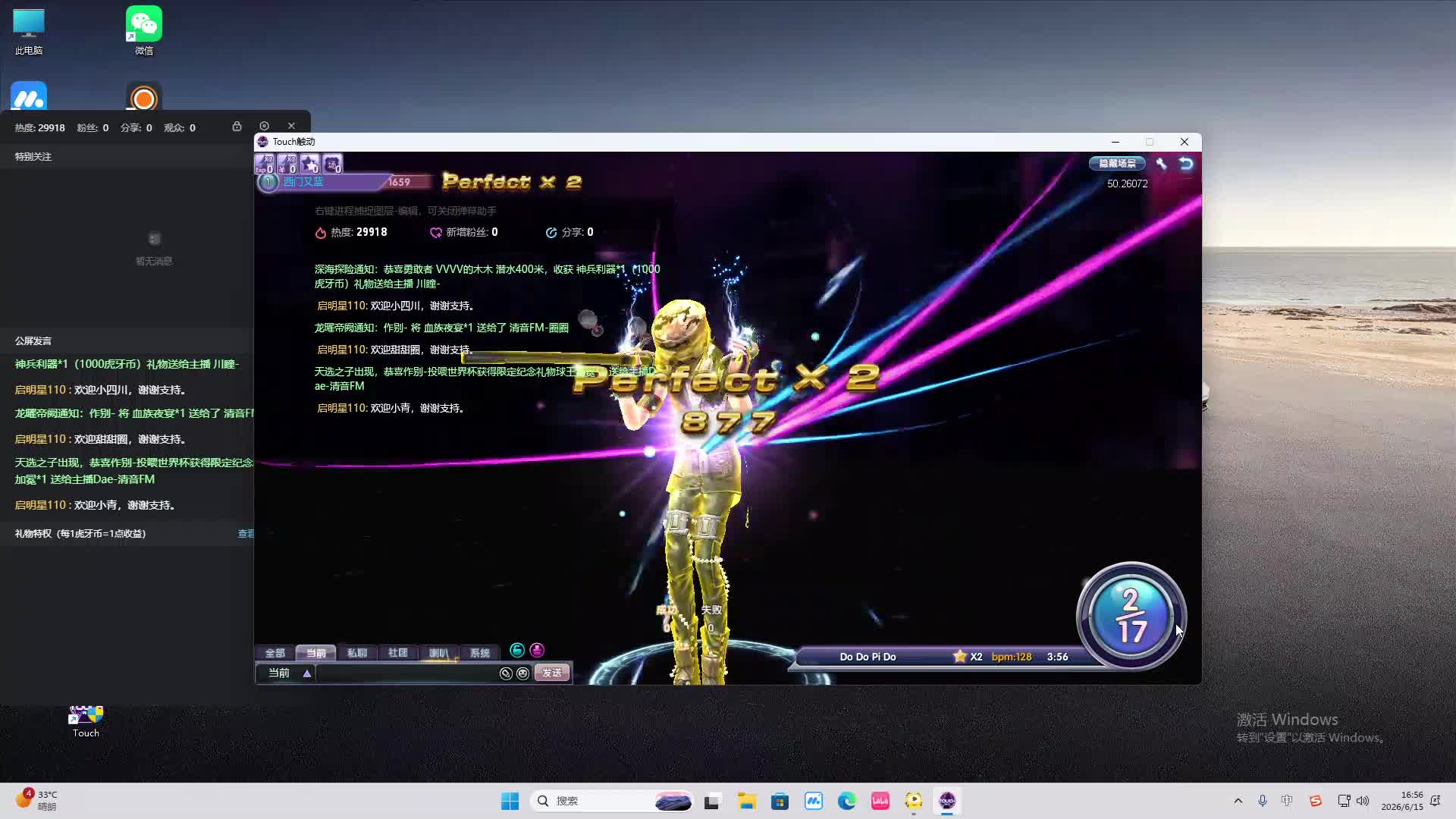Click the song time 3:56

[1057, 657]
